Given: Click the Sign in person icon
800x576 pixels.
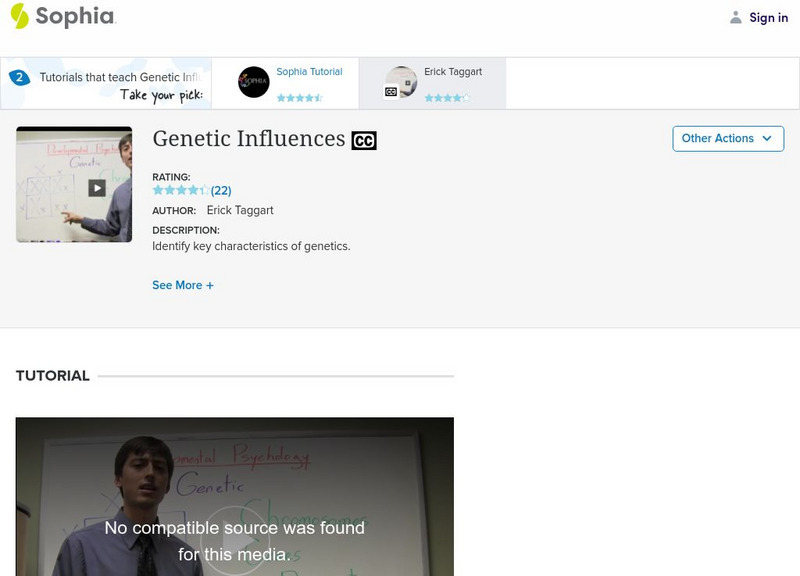Looking at the screenshot, I should 735,16.
